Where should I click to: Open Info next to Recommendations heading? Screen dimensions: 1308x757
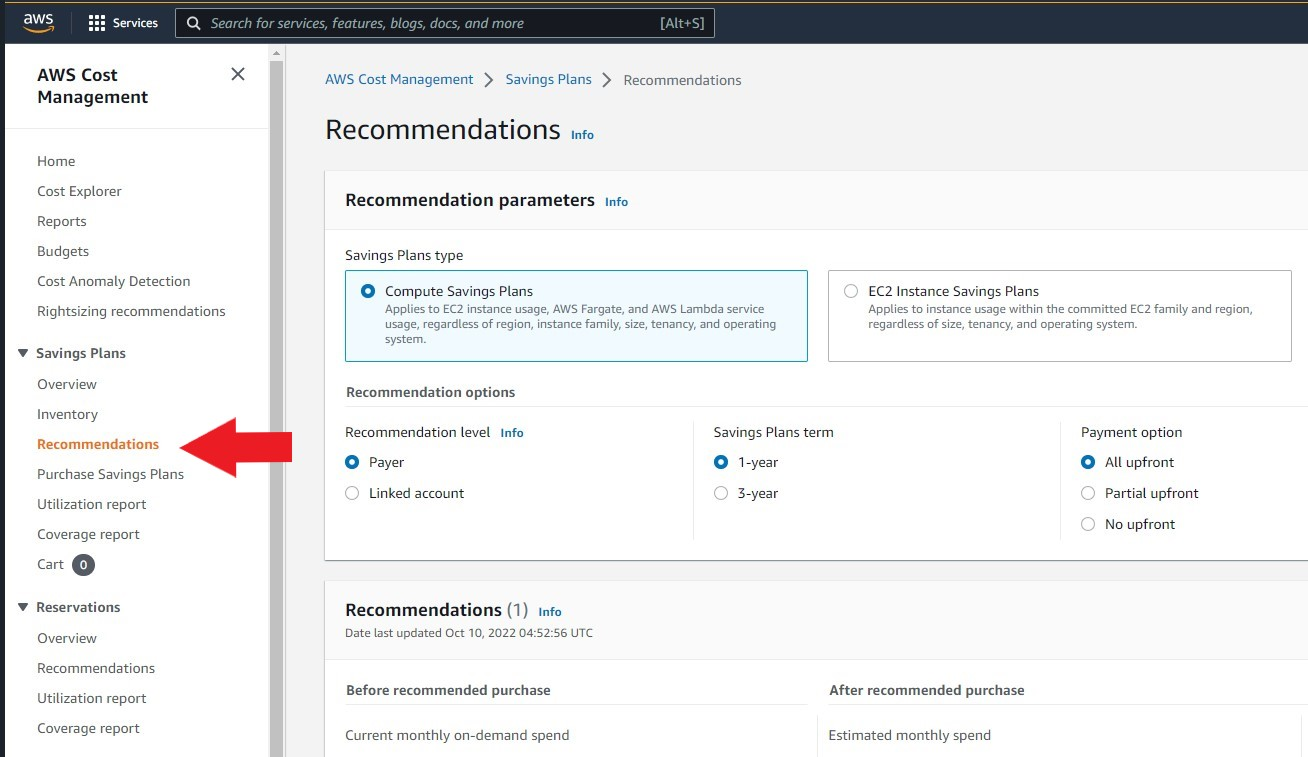pos(582,135)
